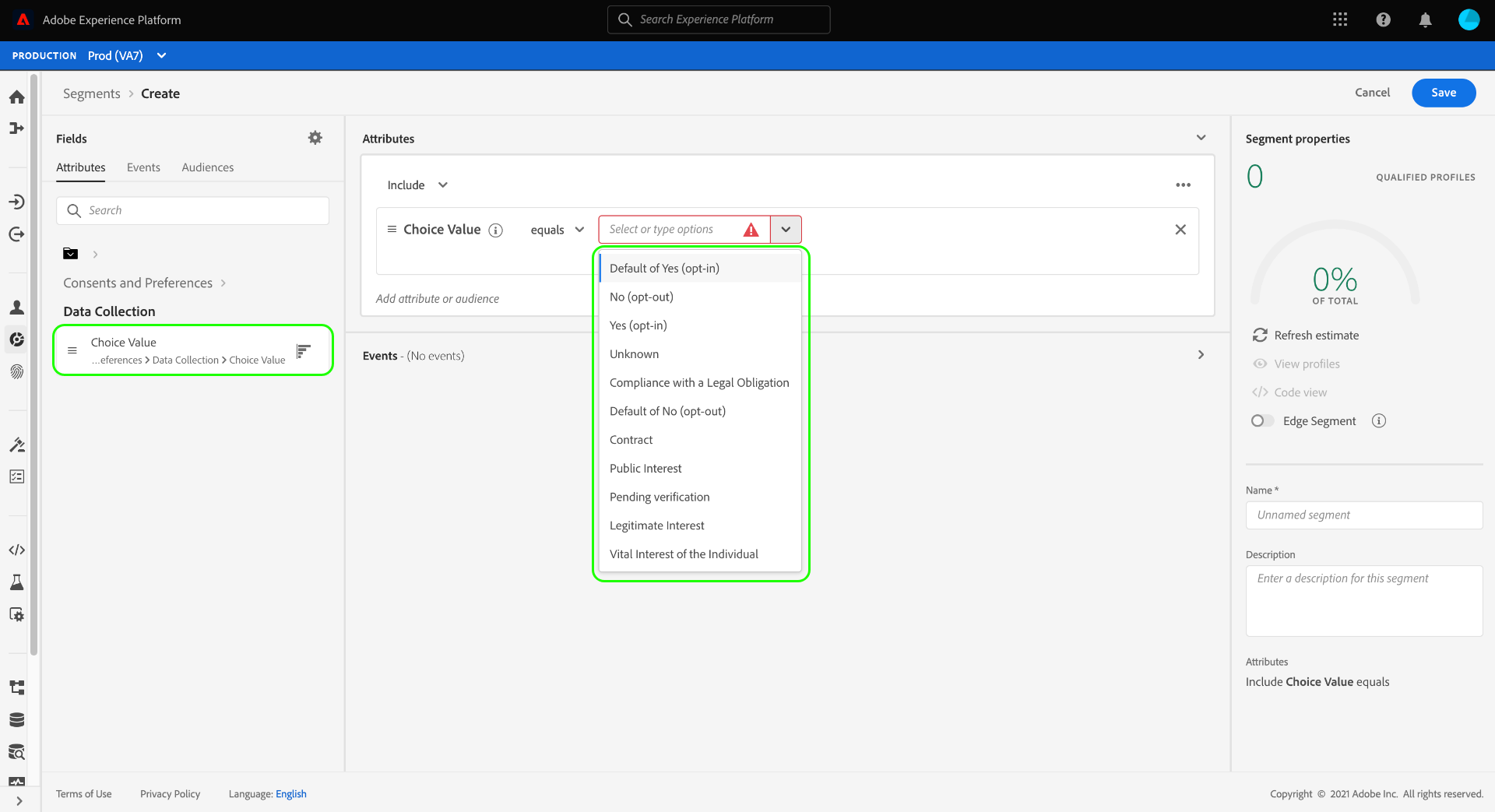Focus the Search Experience Platform field
Viewport: 1495px width, 812px height.
[719, 19]
